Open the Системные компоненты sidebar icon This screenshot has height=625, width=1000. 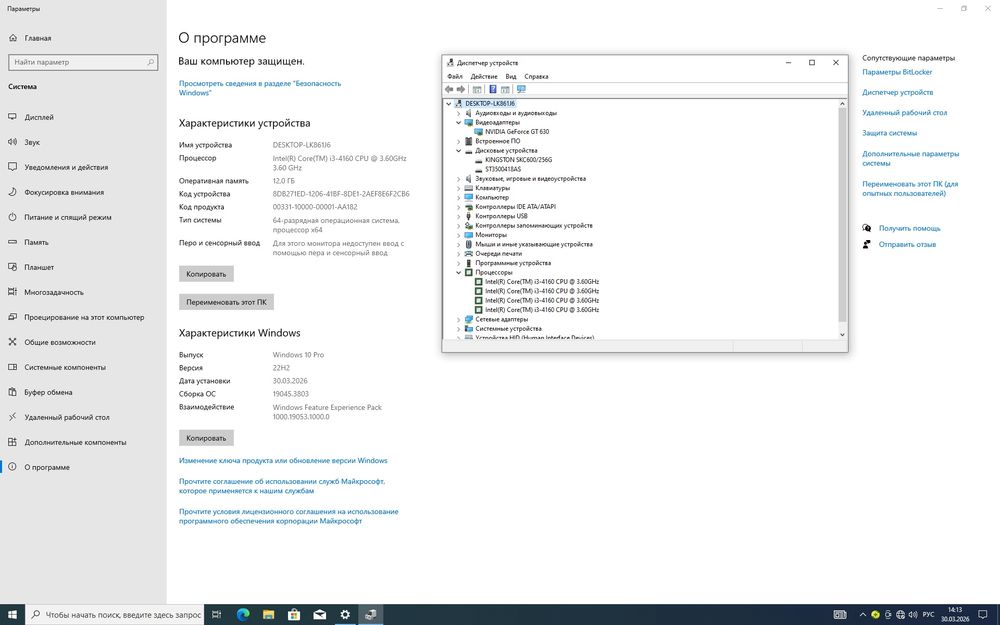coord(12,367)
